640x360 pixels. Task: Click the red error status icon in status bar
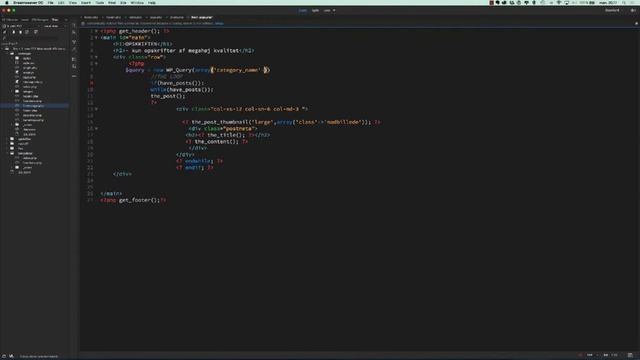580,355
